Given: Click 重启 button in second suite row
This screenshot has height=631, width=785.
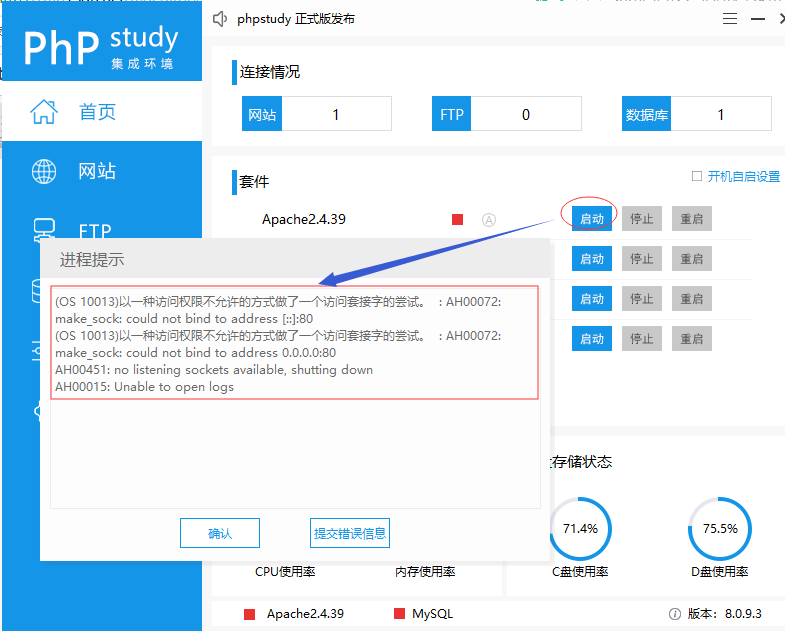Looking at the screenshot, I should (x=691, y=259).
